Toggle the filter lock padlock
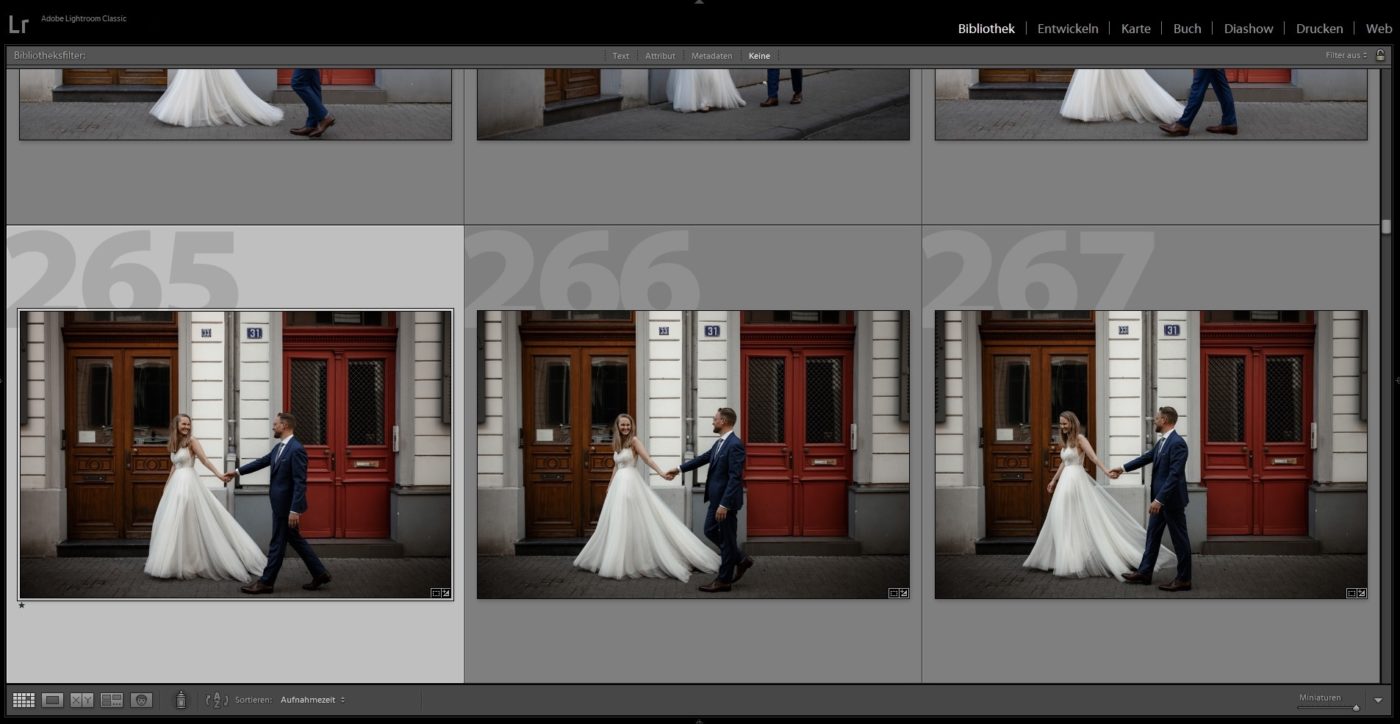Image resolution: width=1400 pixels, height=724 pixels. 1380,56
